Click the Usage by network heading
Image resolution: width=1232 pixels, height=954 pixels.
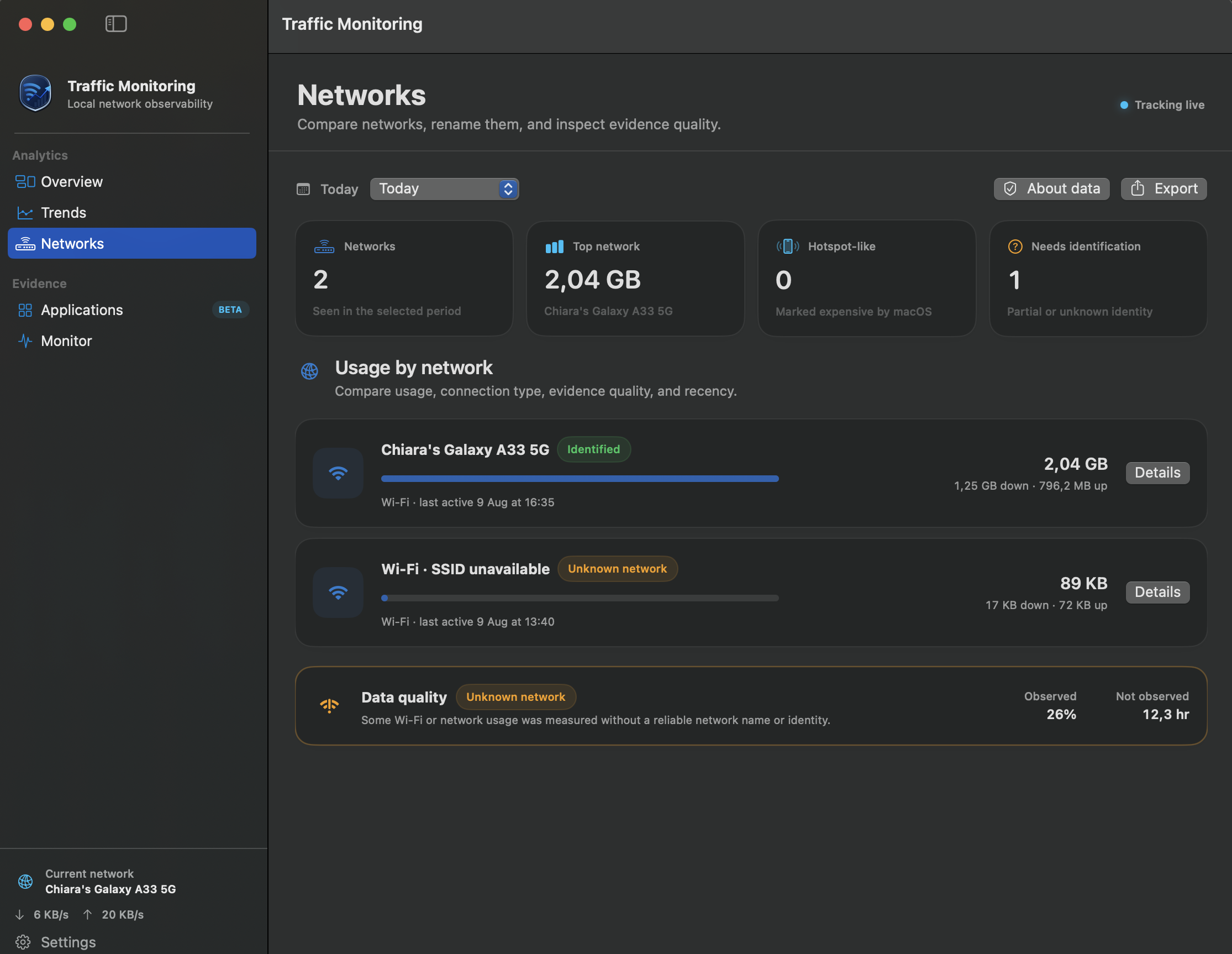(x=413, y=368)
